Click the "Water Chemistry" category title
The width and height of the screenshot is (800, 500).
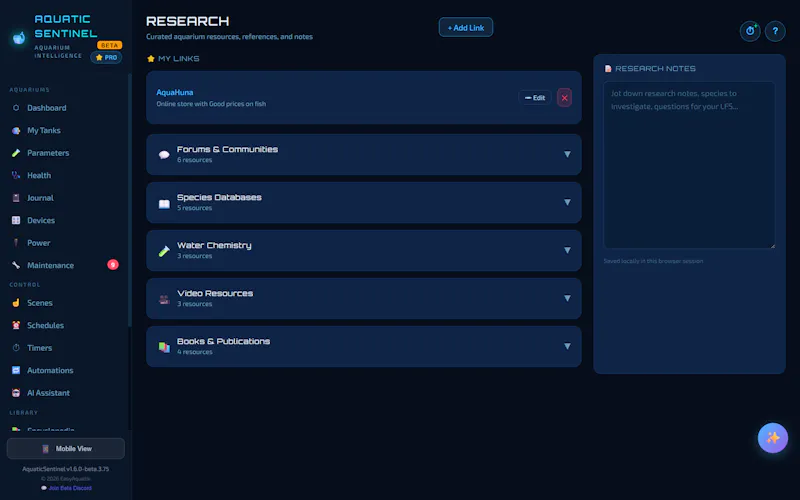(x=214, y=245)
